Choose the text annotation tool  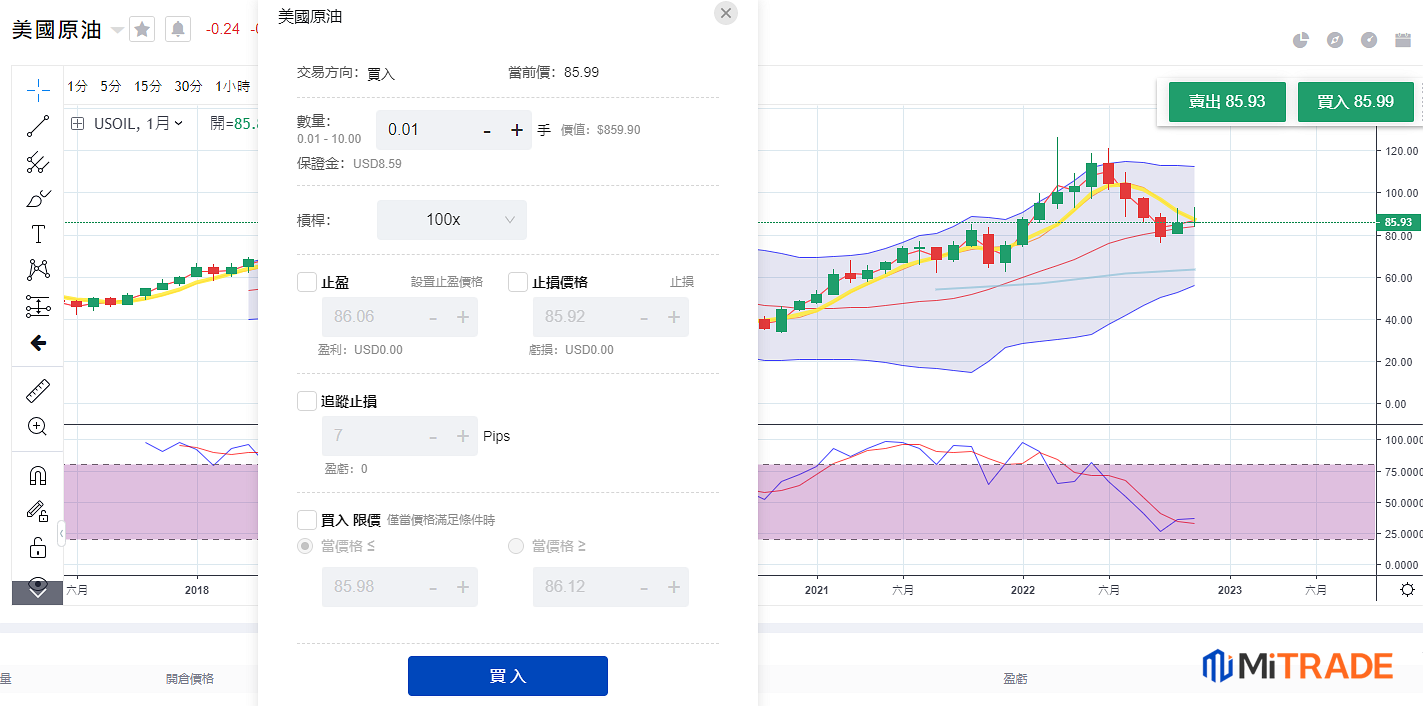click(x=38, y=234)
